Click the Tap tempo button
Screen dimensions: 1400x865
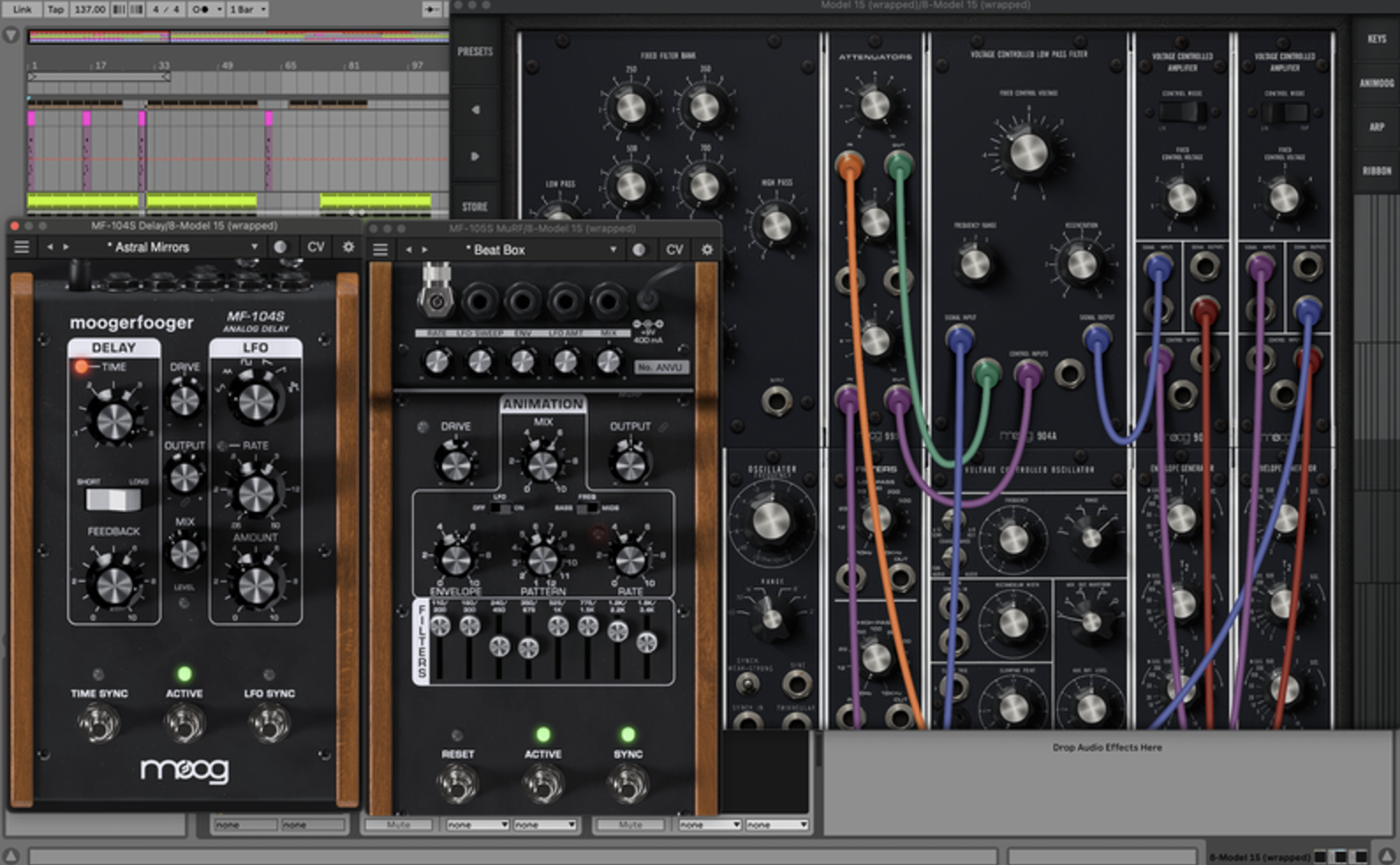pyautogui.click(x=55, y=10)
